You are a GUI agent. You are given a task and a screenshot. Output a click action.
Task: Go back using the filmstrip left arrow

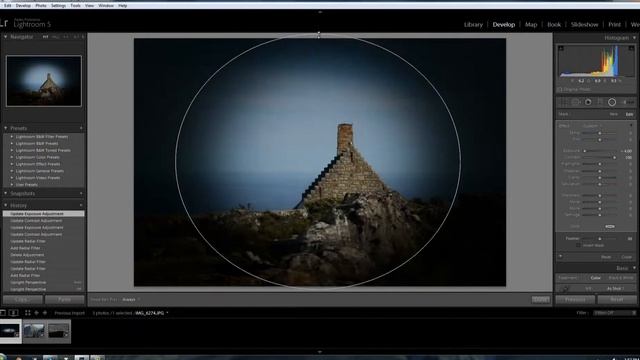(36, 313)
